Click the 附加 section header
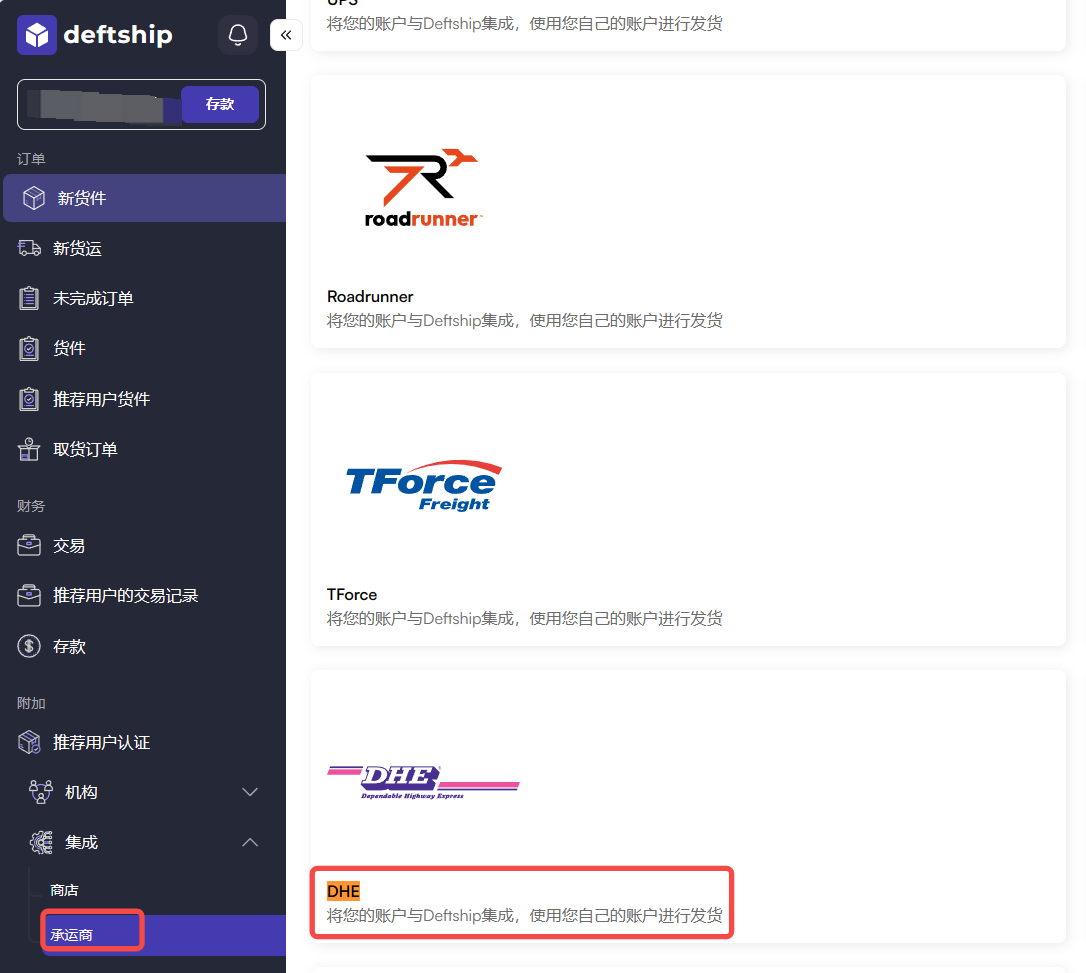 click(x=31, y=704)
